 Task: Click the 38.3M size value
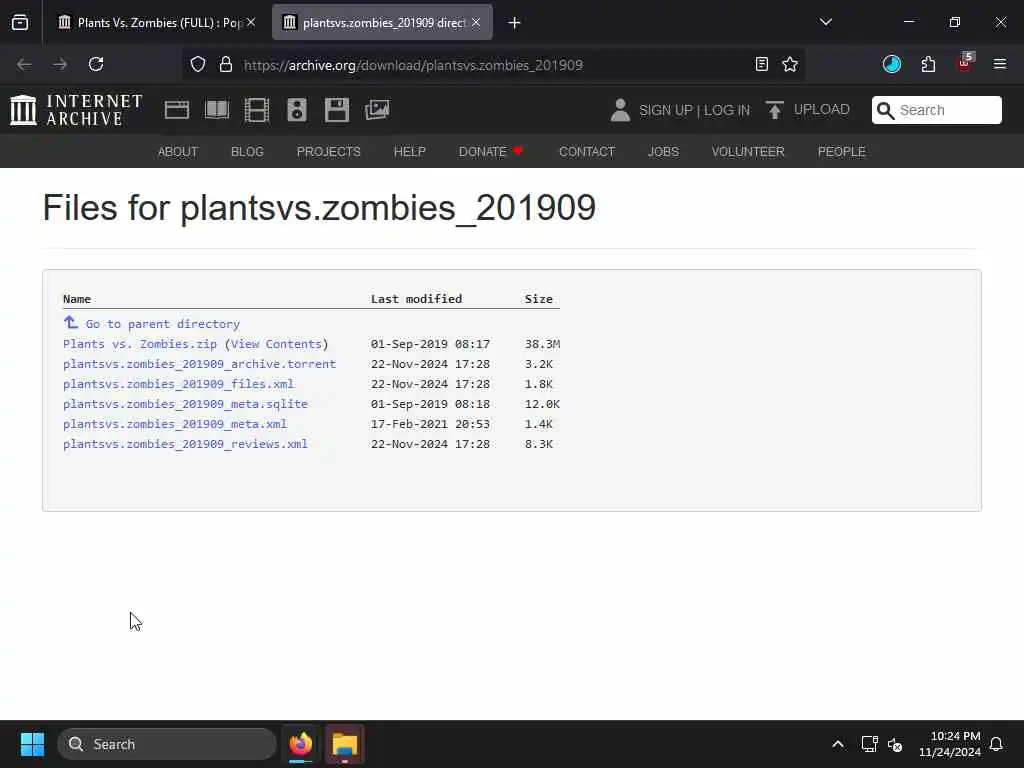click(542, 344)
